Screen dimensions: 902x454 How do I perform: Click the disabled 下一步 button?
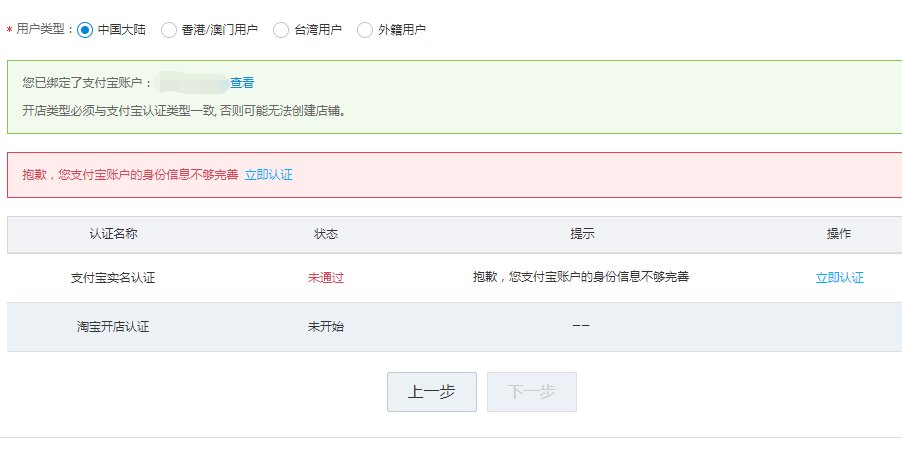point(532,392)
